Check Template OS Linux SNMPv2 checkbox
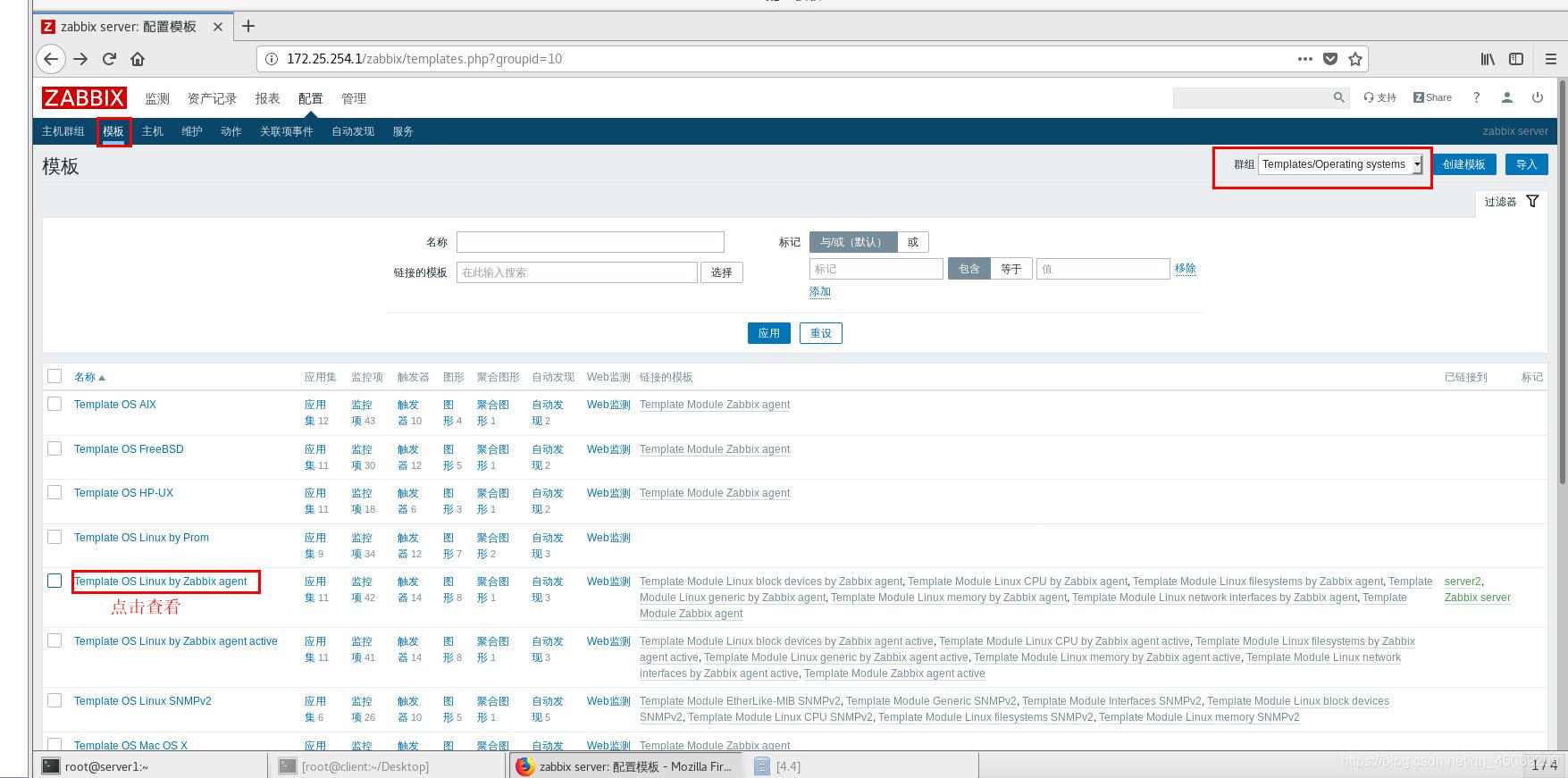This screenshot has width=1568, height=778. click(x=55, y=700)
